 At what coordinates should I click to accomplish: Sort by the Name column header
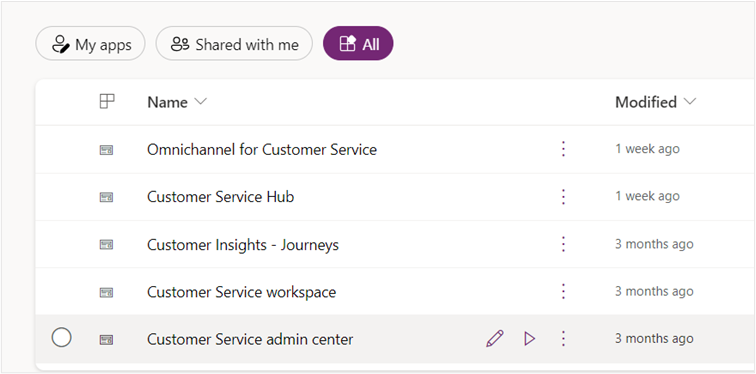176,102
